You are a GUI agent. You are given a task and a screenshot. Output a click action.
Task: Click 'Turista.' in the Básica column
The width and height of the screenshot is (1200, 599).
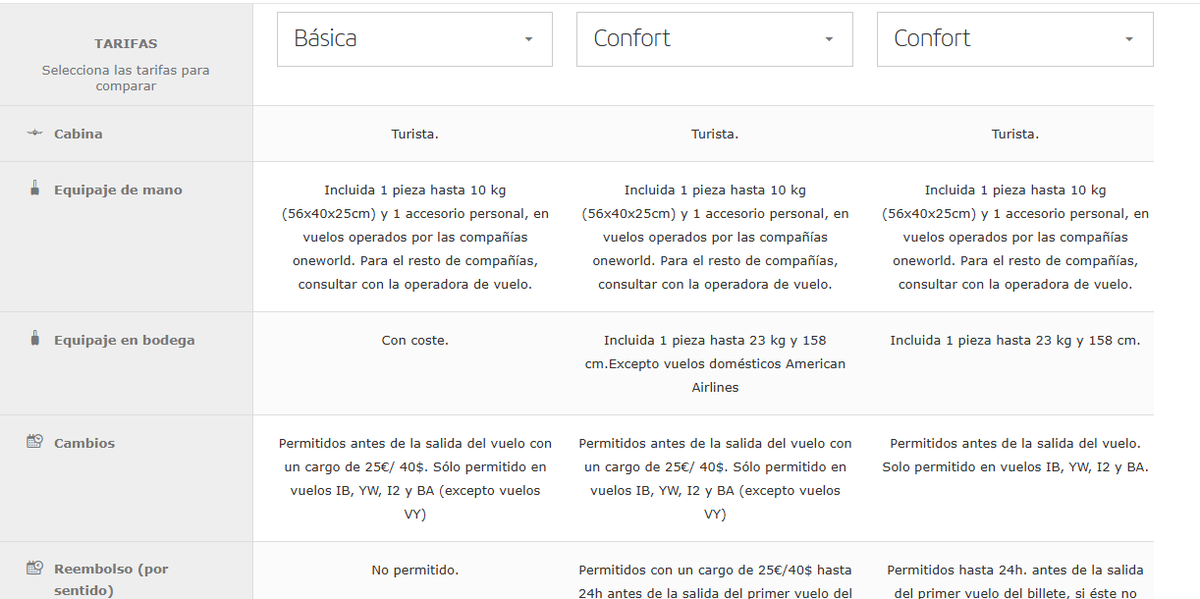[415, 134]
